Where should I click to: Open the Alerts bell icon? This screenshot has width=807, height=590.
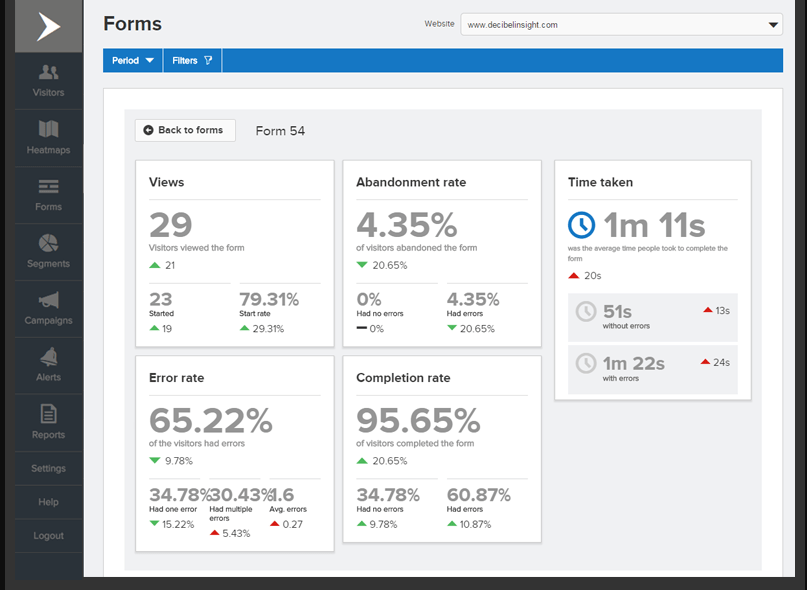pyautogui.click(x=48, y=357)
